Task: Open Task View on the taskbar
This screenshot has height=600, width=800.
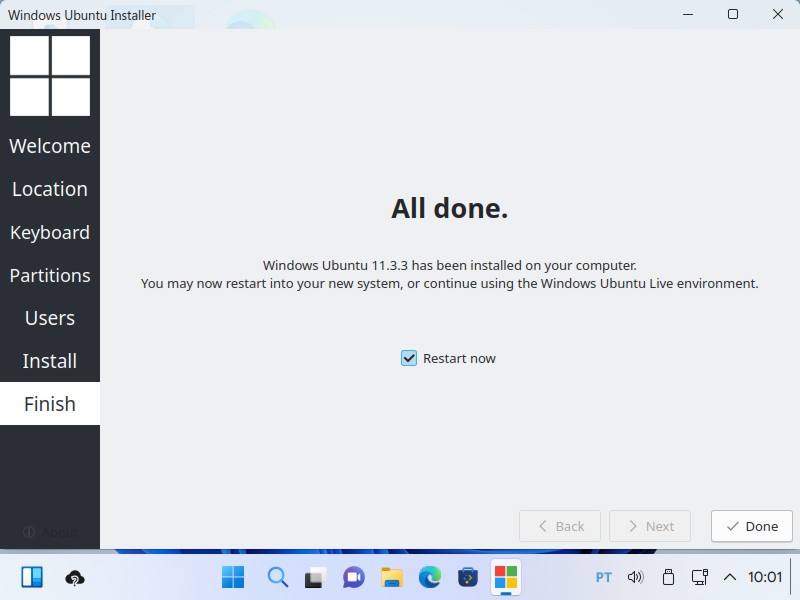Action: point(316,578)
